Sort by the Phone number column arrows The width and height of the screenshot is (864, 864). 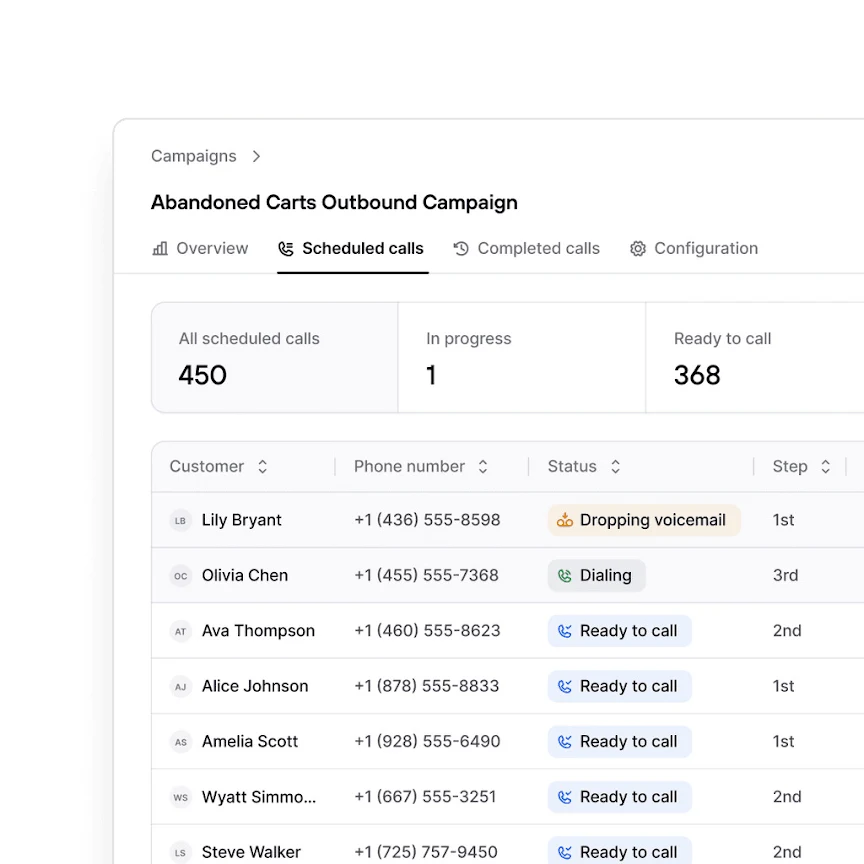(x=483, y=467)
